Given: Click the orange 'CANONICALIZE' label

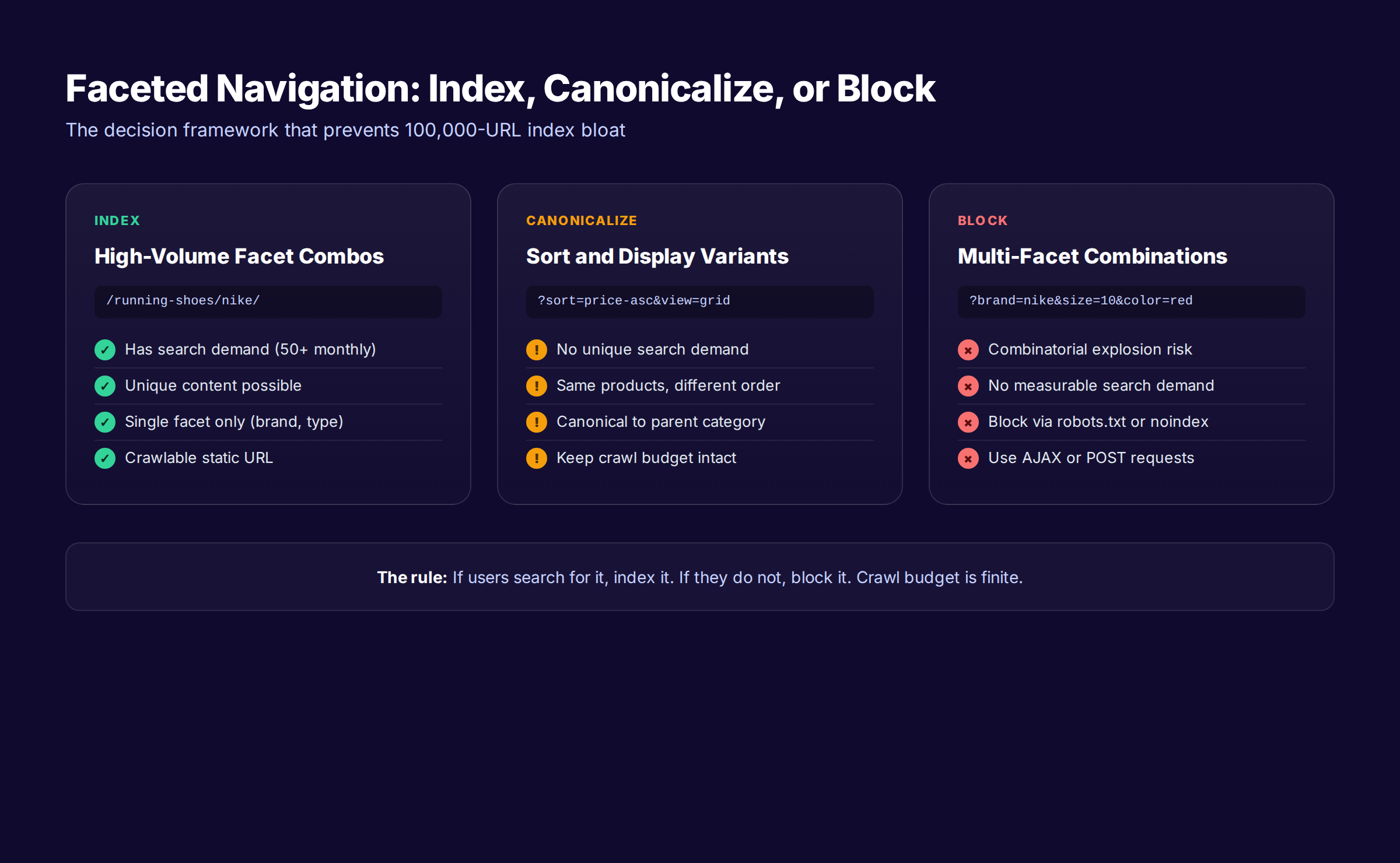Looking at the screenshot, I should click(x=582, y=221).
